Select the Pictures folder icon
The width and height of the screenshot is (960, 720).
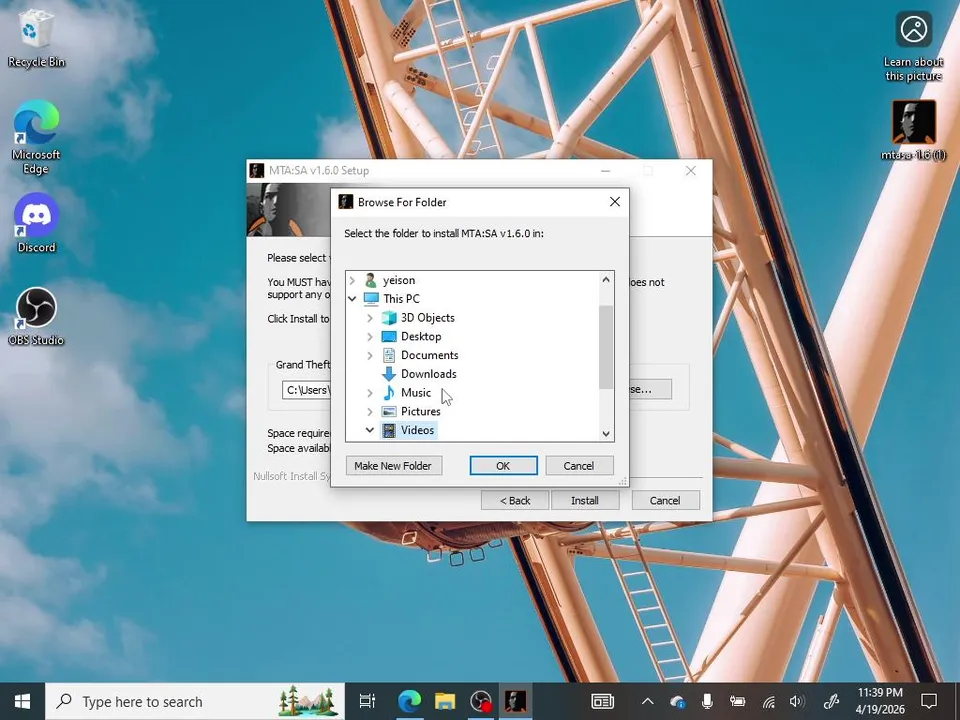pos(389,411)
